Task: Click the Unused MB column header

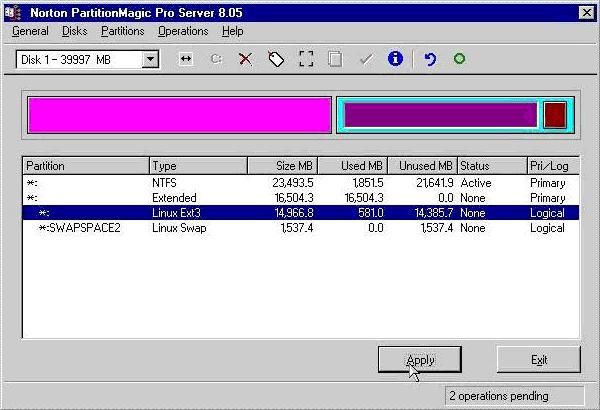Action: tap(422, 166)
